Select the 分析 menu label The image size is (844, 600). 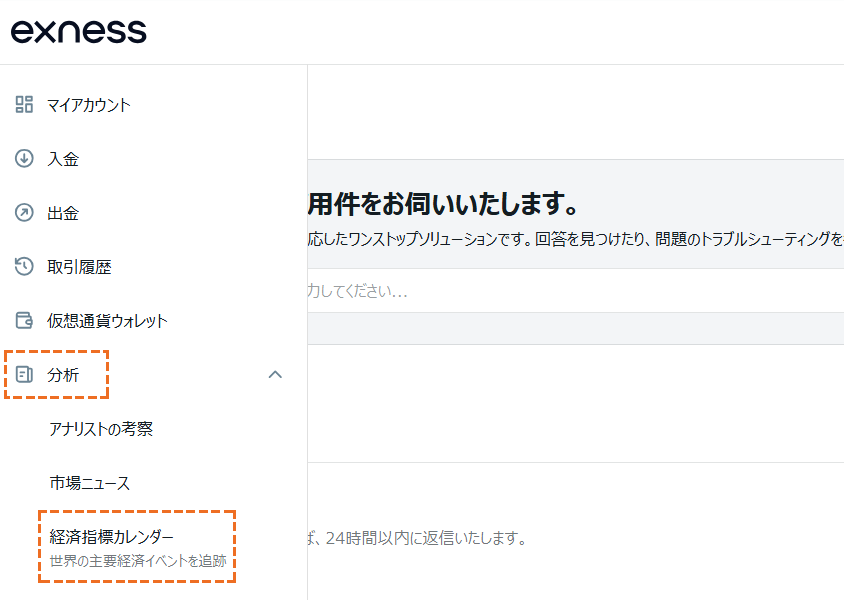coord(63,375)
